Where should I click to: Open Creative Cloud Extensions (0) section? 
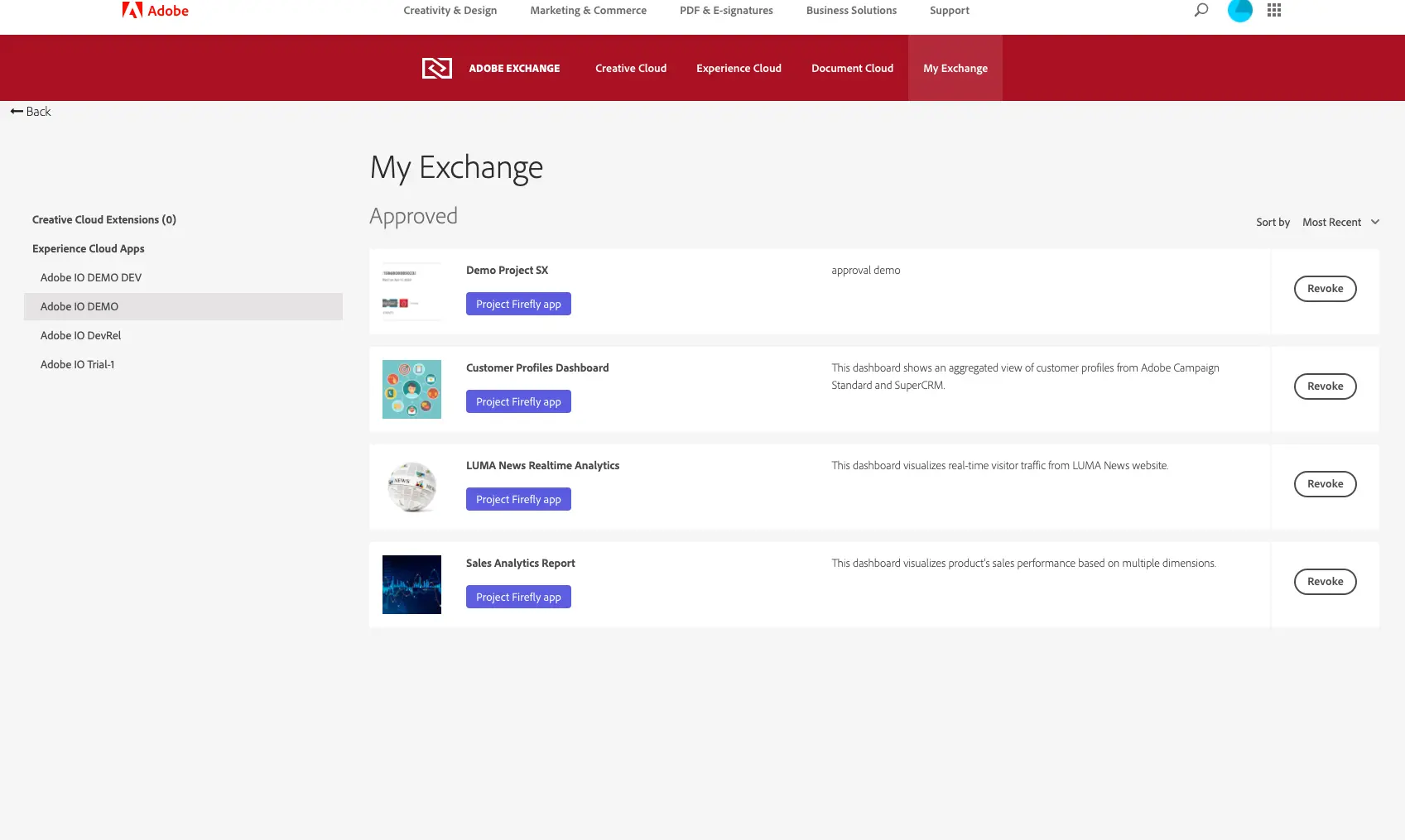pyautogui.click(x=104, y=219)
